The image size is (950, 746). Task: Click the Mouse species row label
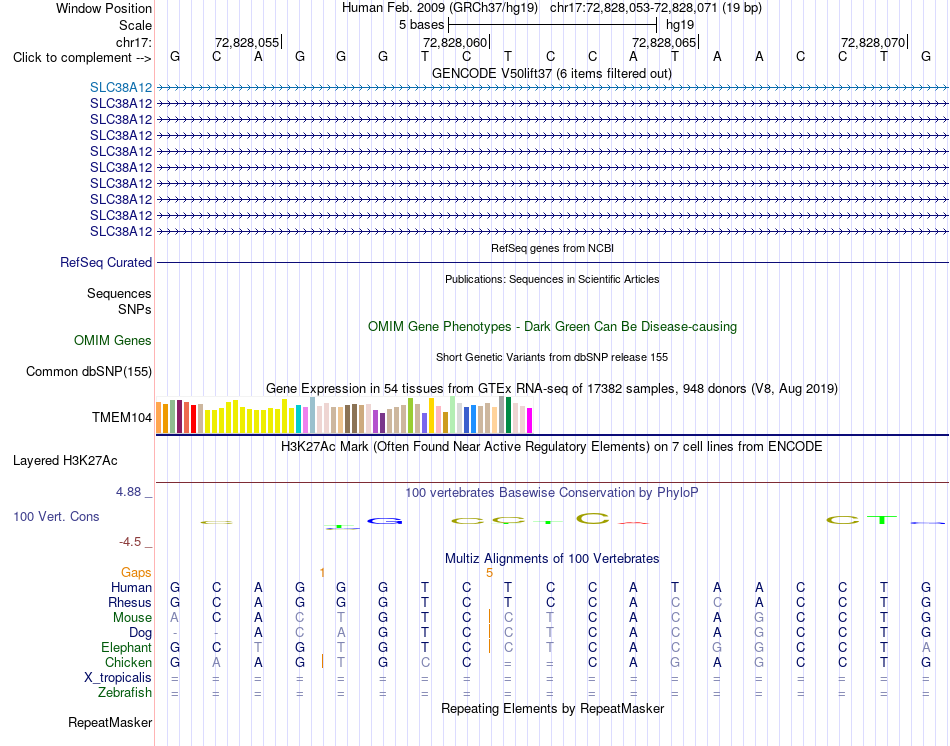(132, 618)
